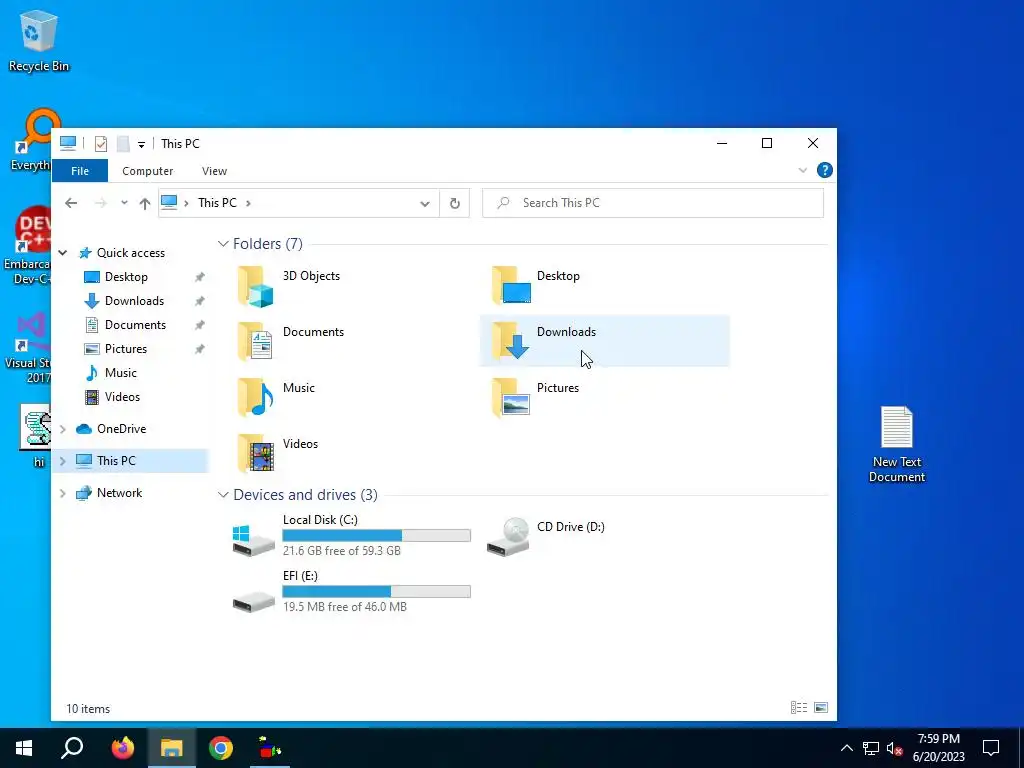This screenshot has width=1024, height=768.
Task: Expand This PC tree node arrow
Action: (x=63, y=461)
